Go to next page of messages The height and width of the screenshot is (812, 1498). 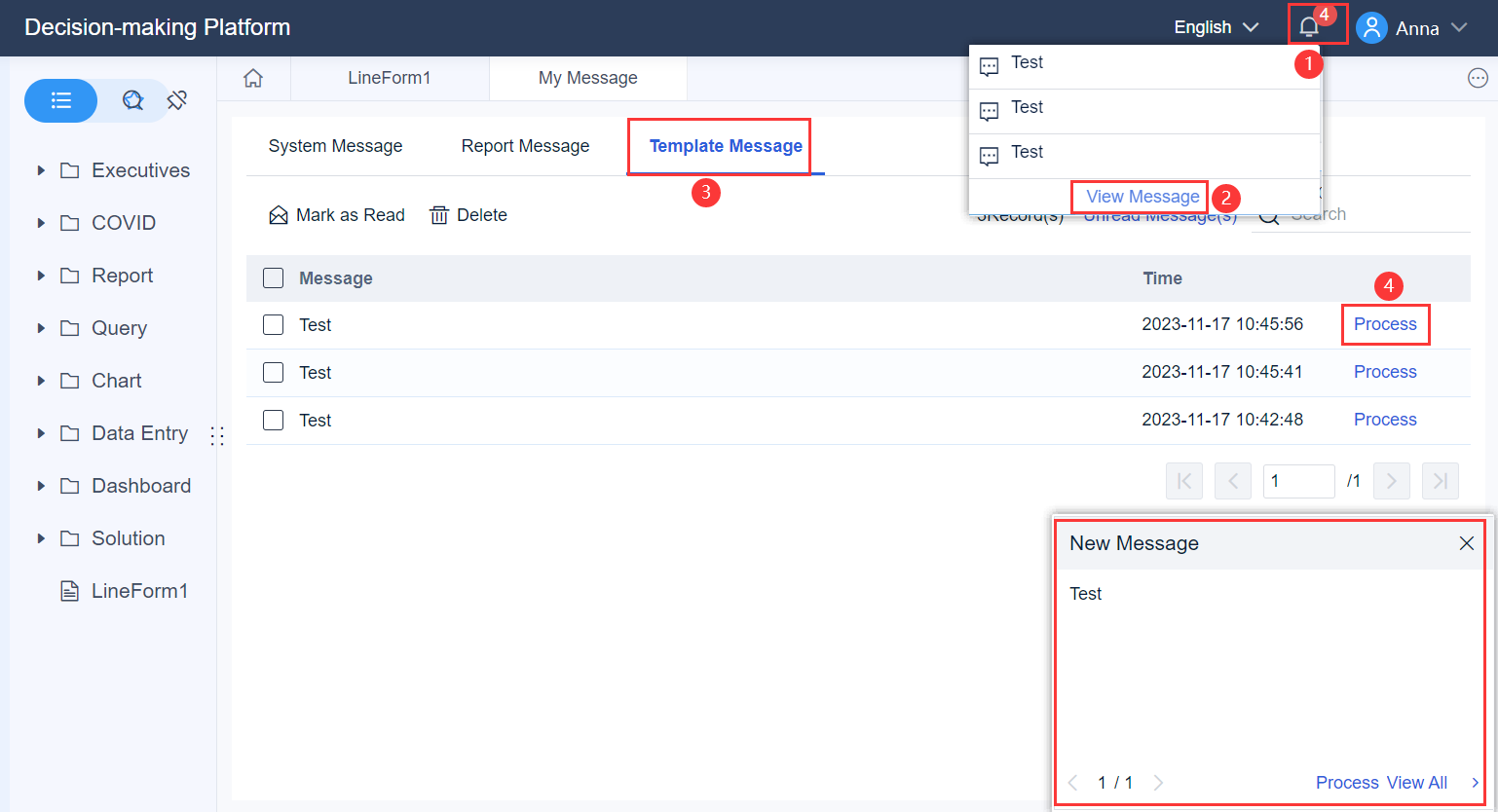tap(1392, 481)
